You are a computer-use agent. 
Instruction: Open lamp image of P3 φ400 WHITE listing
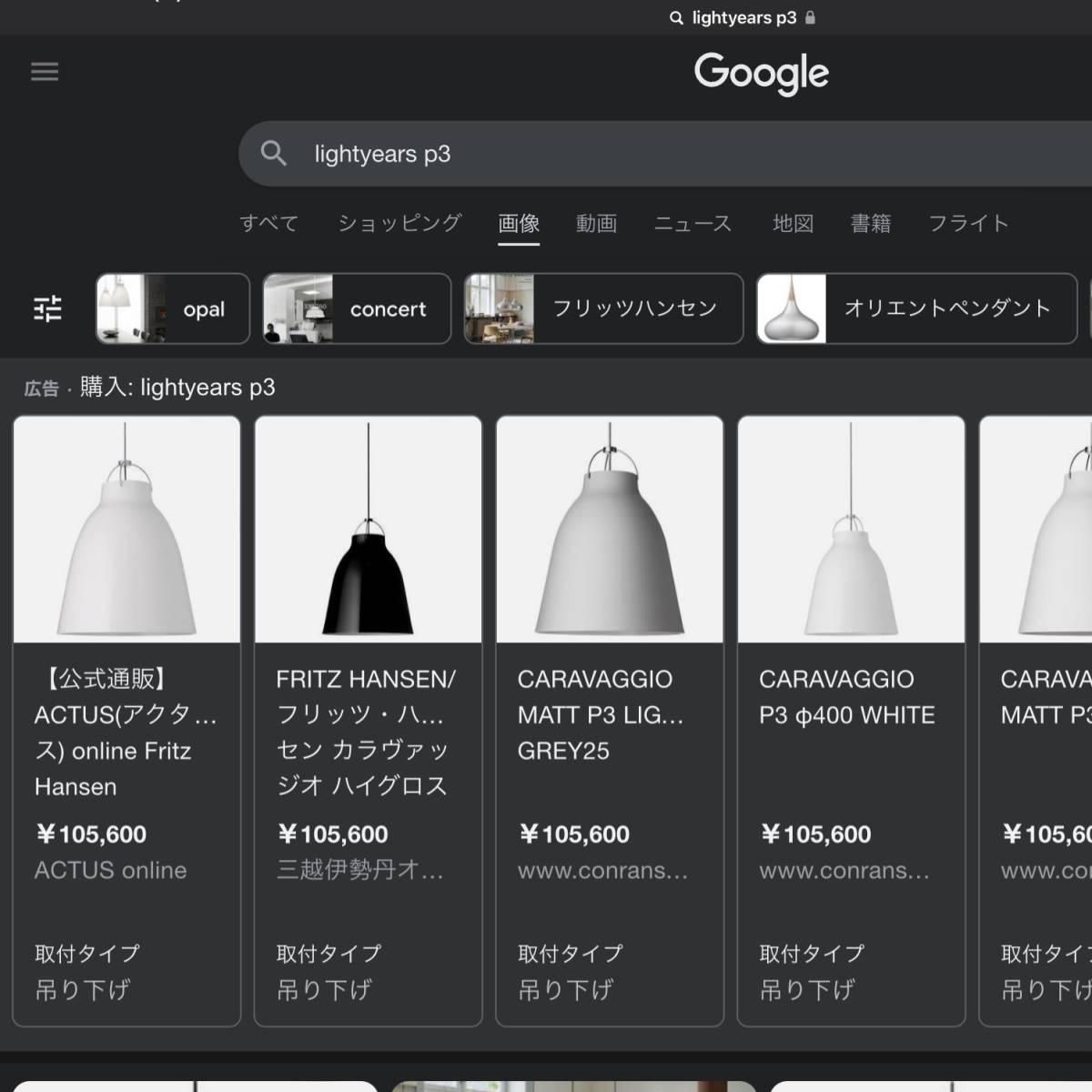(x=852, y=530)
